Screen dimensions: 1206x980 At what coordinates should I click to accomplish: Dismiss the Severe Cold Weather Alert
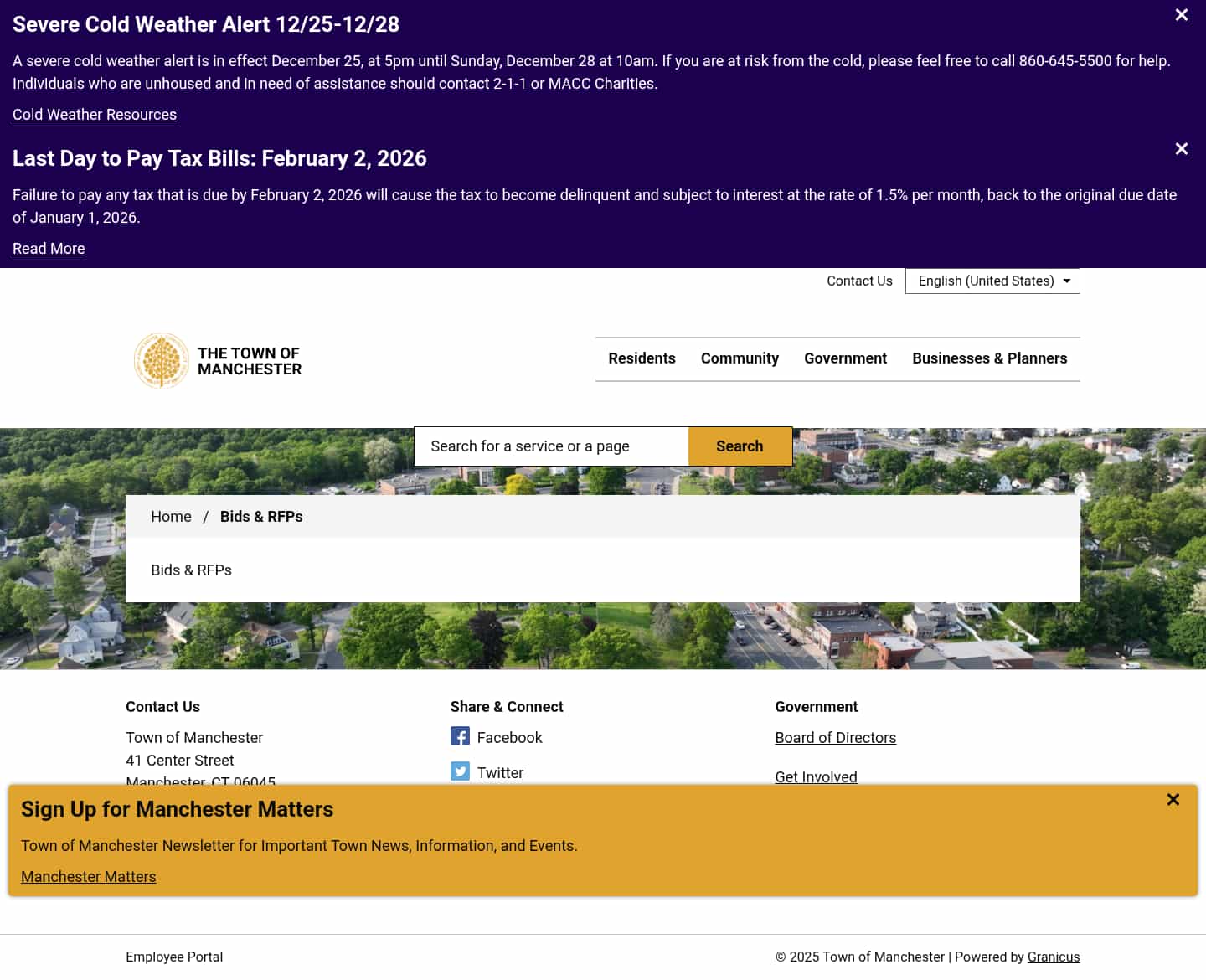pyautogui.click(x=1181, y=14)
